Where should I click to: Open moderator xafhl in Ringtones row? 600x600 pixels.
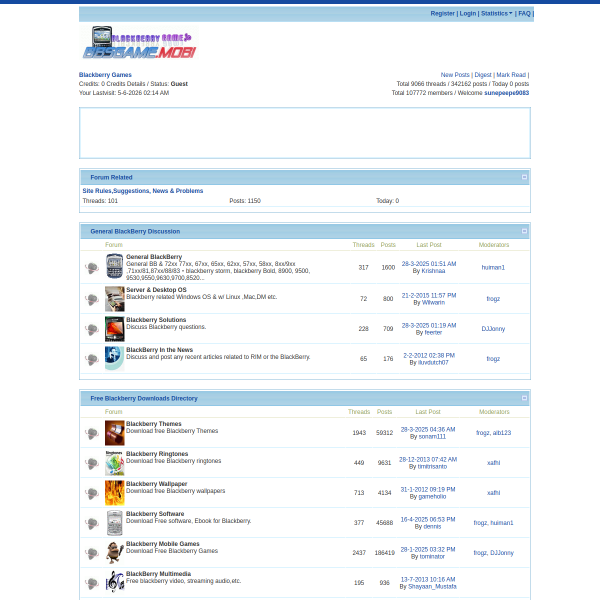pos(493,463)
